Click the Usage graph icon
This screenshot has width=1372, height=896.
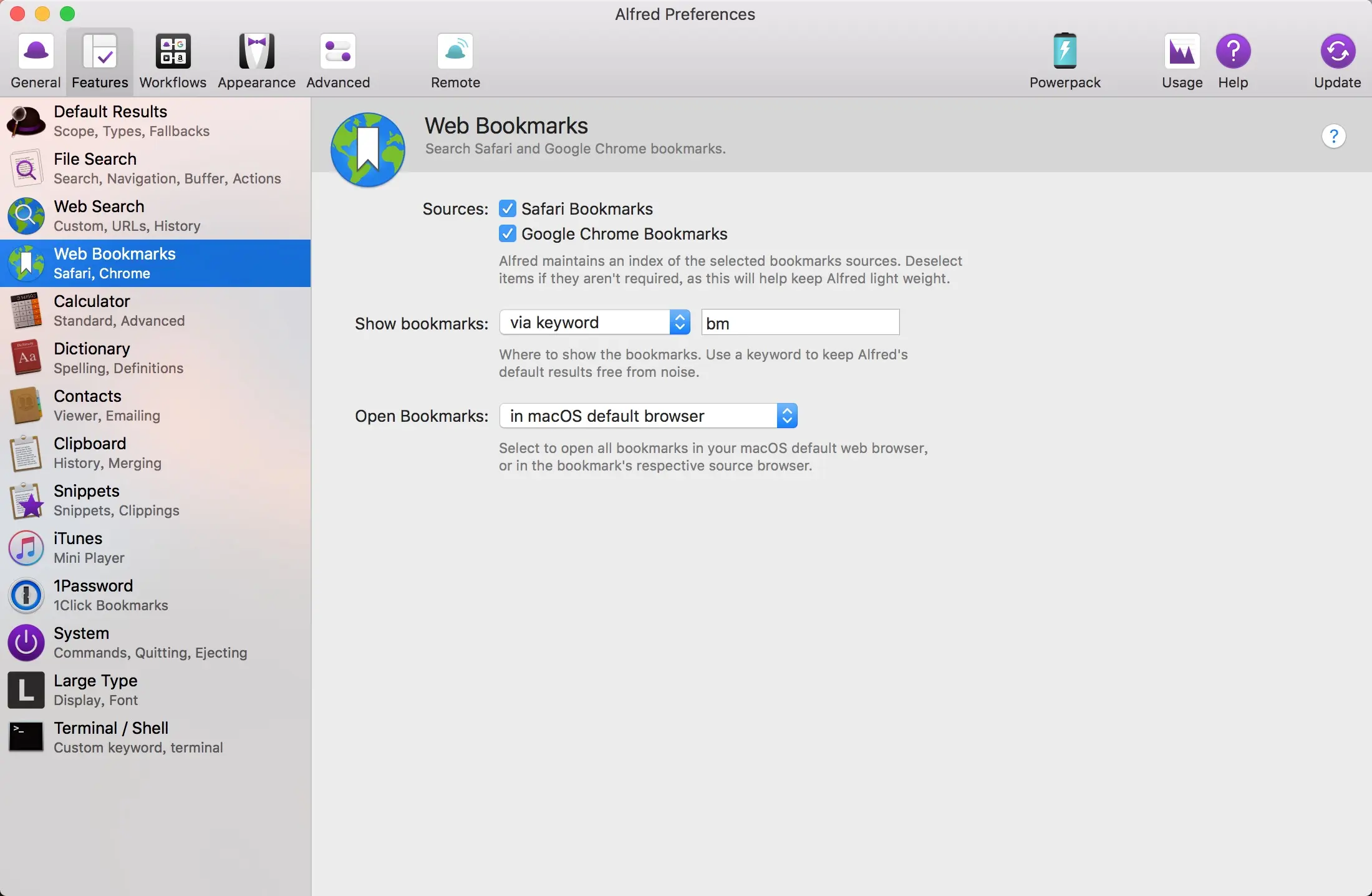(x=1182, y=52)
